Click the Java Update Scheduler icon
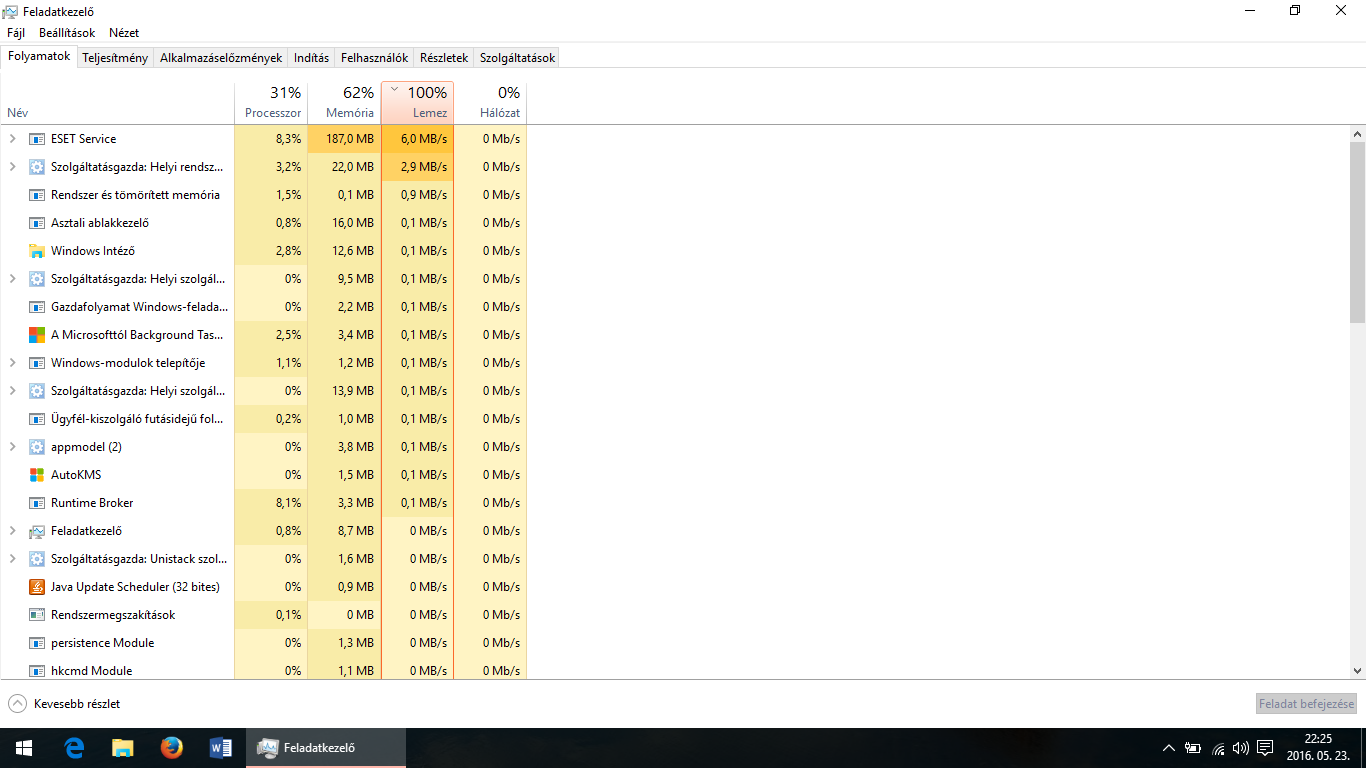 click(37, 587)
